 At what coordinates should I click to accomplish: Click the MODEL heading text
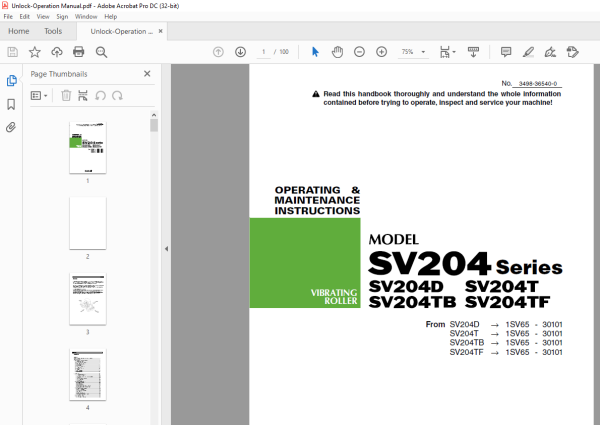pyautogui.click(x=393, y=239)
